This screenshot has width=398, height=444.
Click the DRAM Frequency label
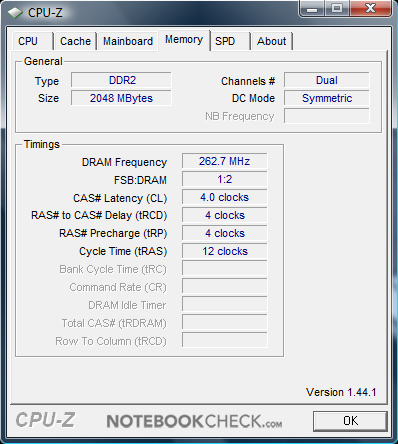click(124, 162)
